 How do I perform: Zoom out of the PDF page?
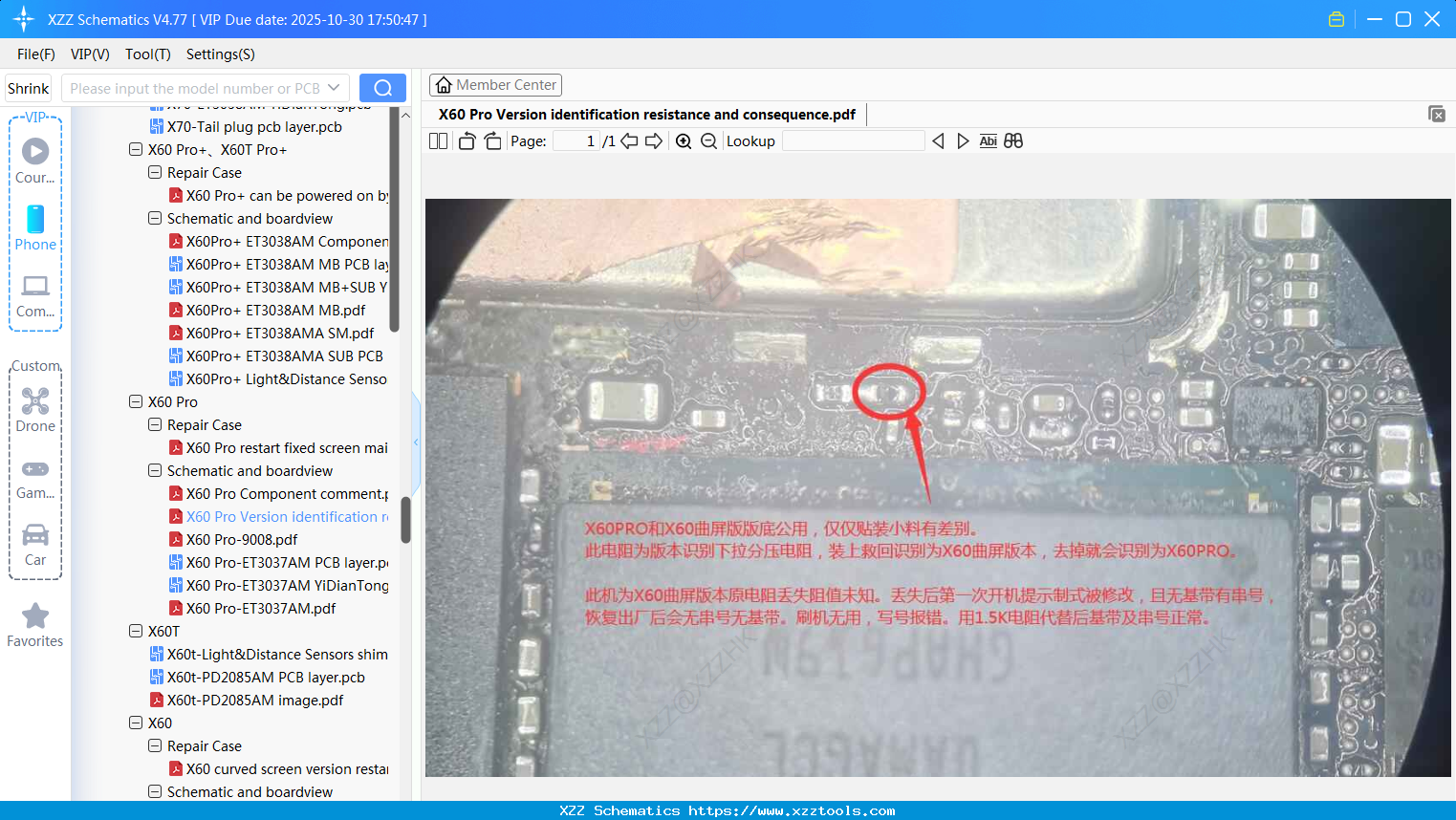(708, 140)
